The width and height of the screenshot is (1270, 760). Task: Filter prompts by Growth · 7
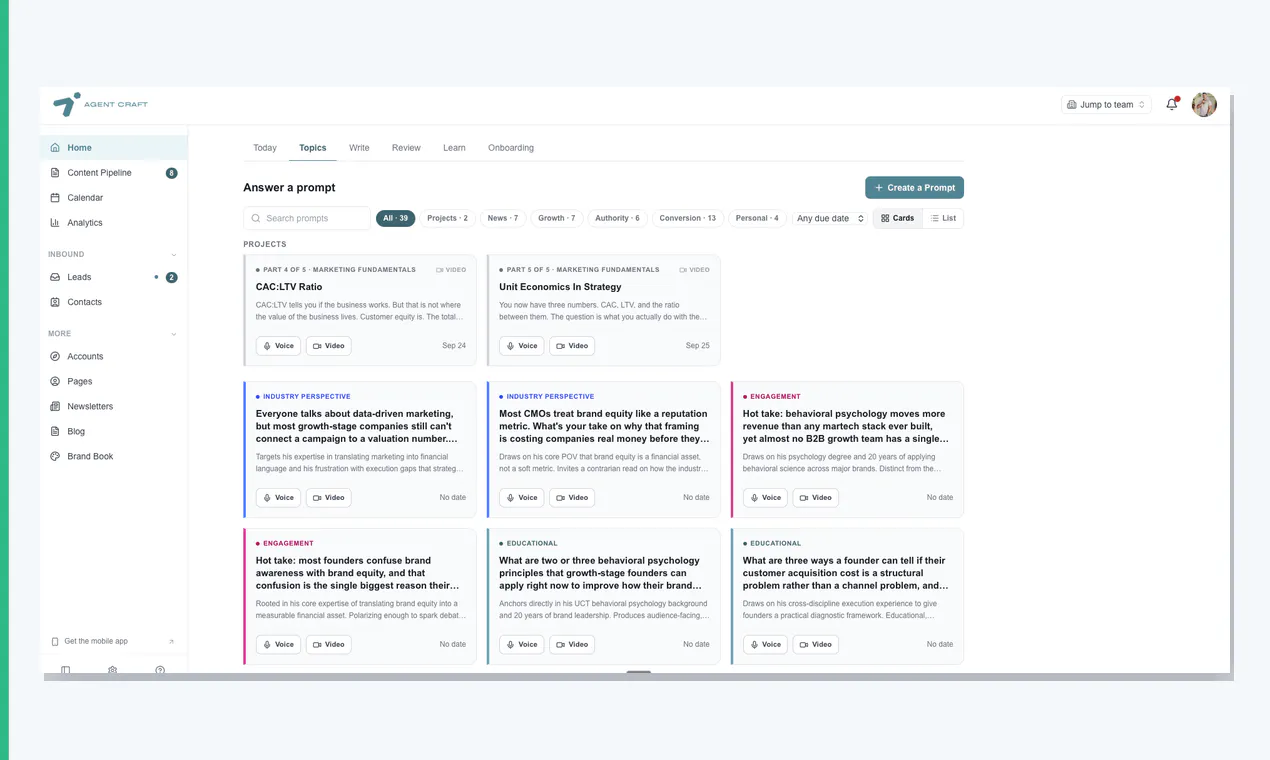(x=557, y=218)
